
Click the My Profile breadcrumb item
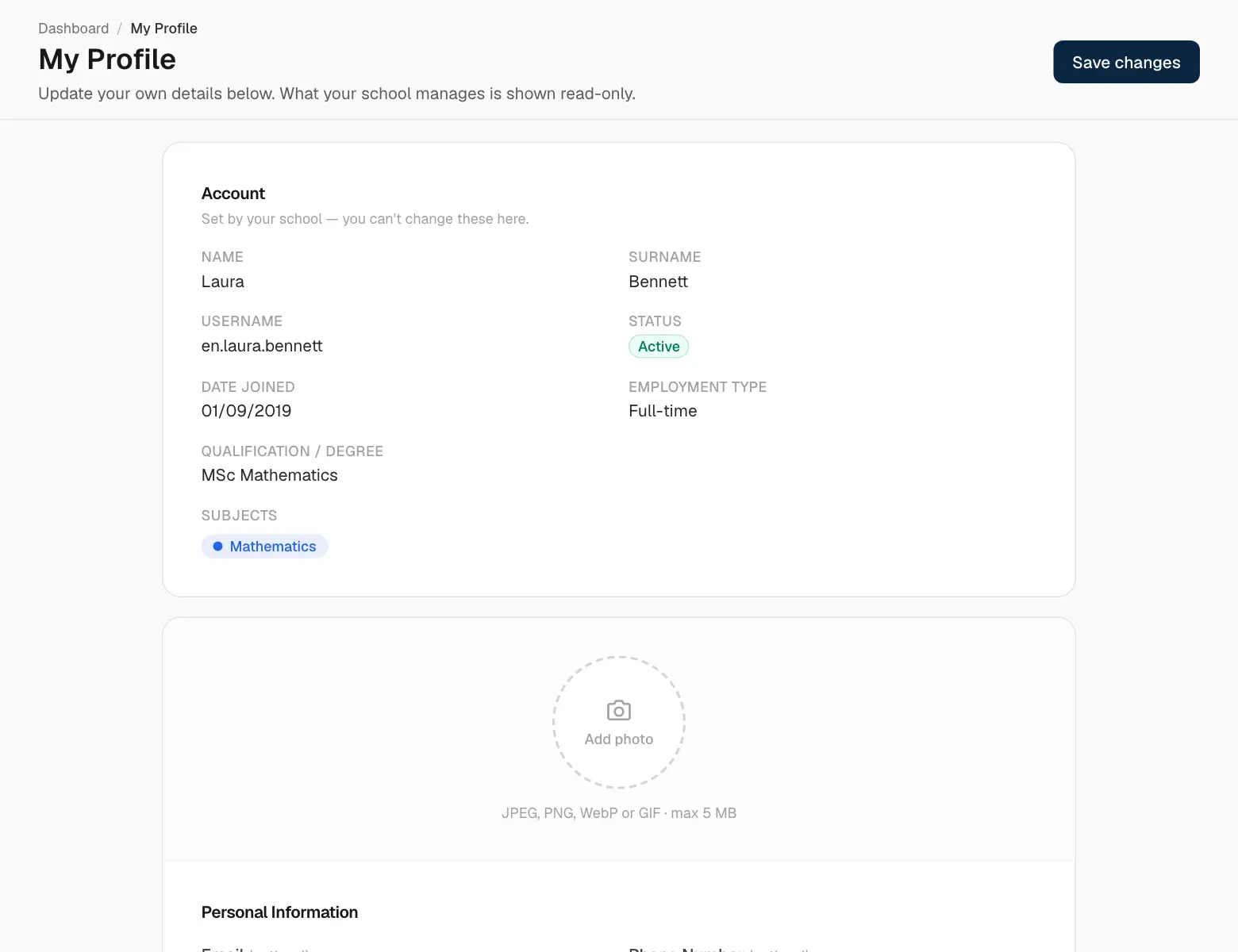[x=164, y=29]
